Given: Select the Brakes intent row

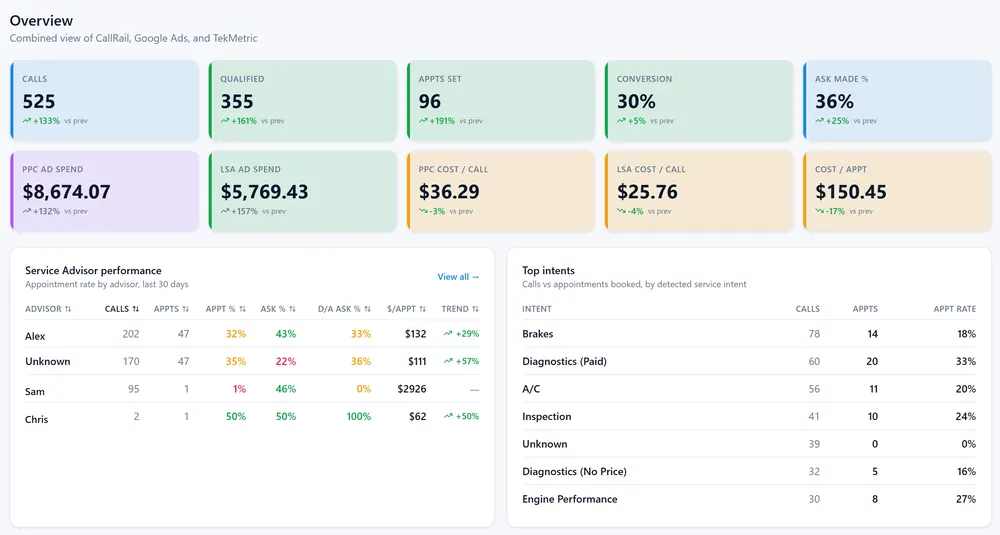Looking at the screenshot, I should coord(749,333).
